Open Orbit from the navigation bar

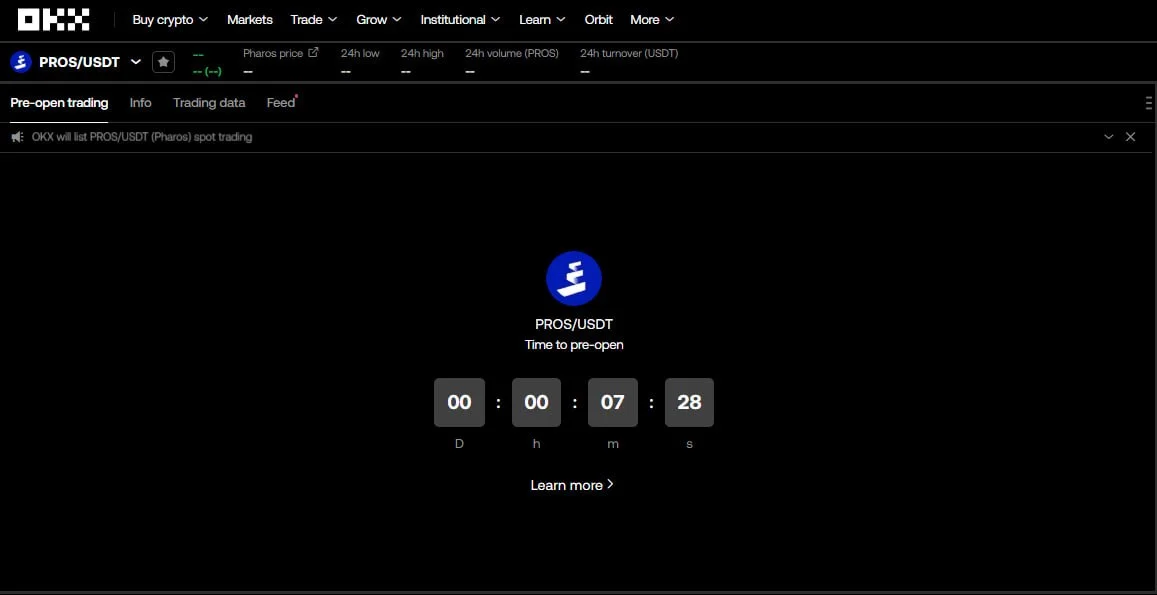[598, 20]
